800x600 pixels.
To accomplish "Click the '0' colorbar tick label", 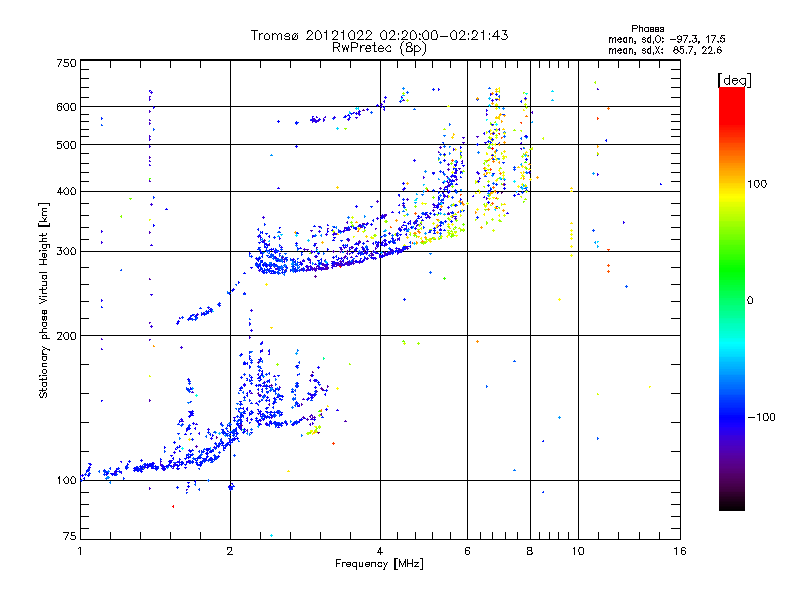I will pos(750,301).
